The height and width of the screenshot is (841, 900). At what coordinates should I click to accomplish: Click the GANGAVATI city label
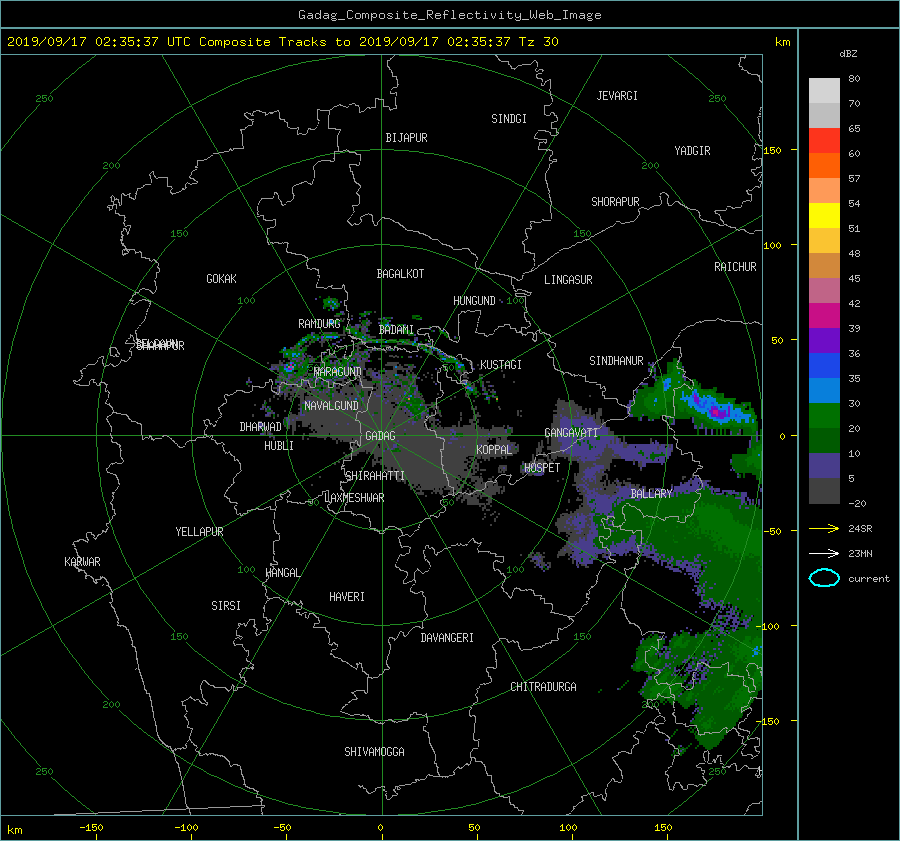(571, 433)
